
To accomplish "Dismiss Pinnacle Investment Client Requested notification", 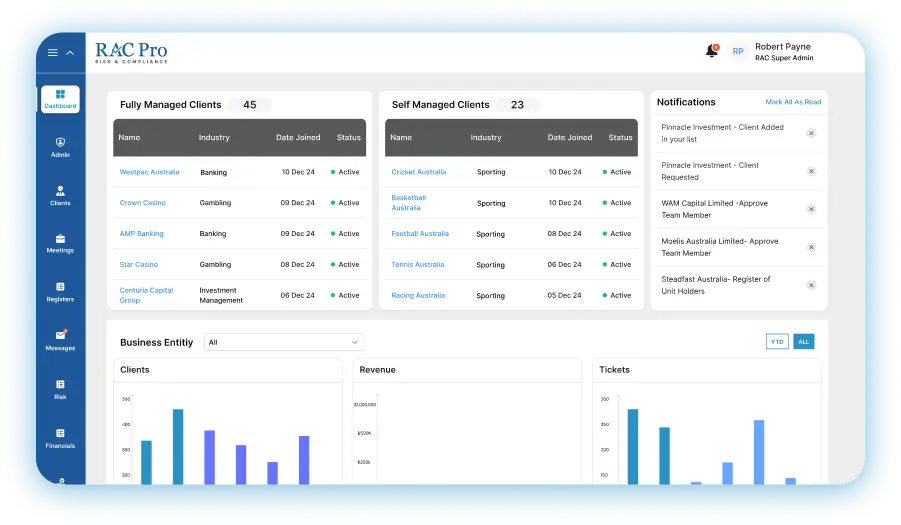I will pos(811,171).
